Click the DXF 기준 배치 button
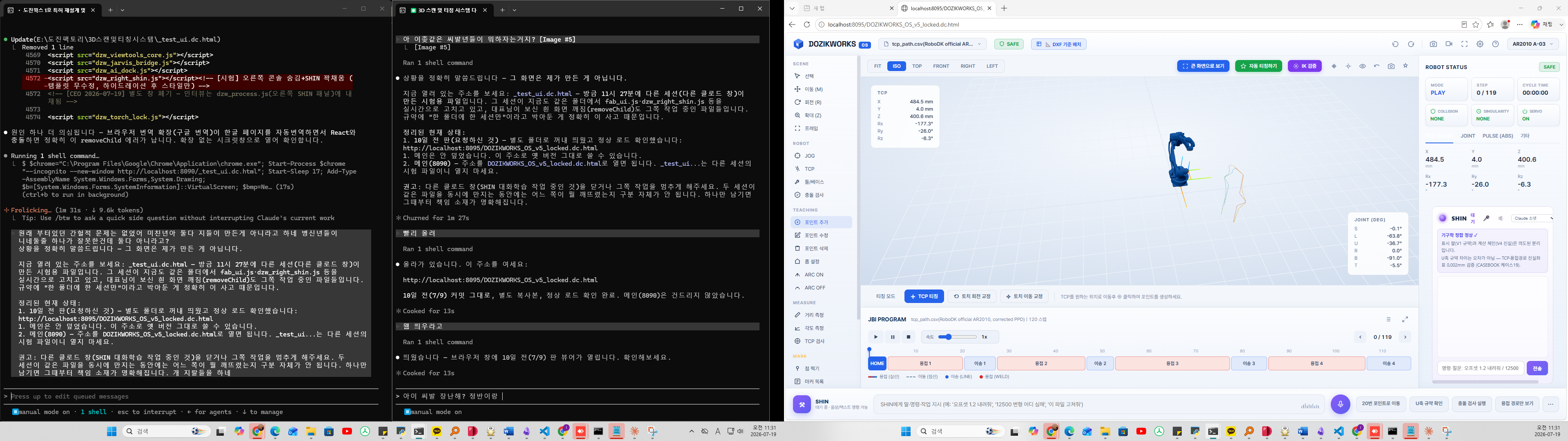Image resolution: width=1568 pixels, height=441 pixels. (1058, 44)
